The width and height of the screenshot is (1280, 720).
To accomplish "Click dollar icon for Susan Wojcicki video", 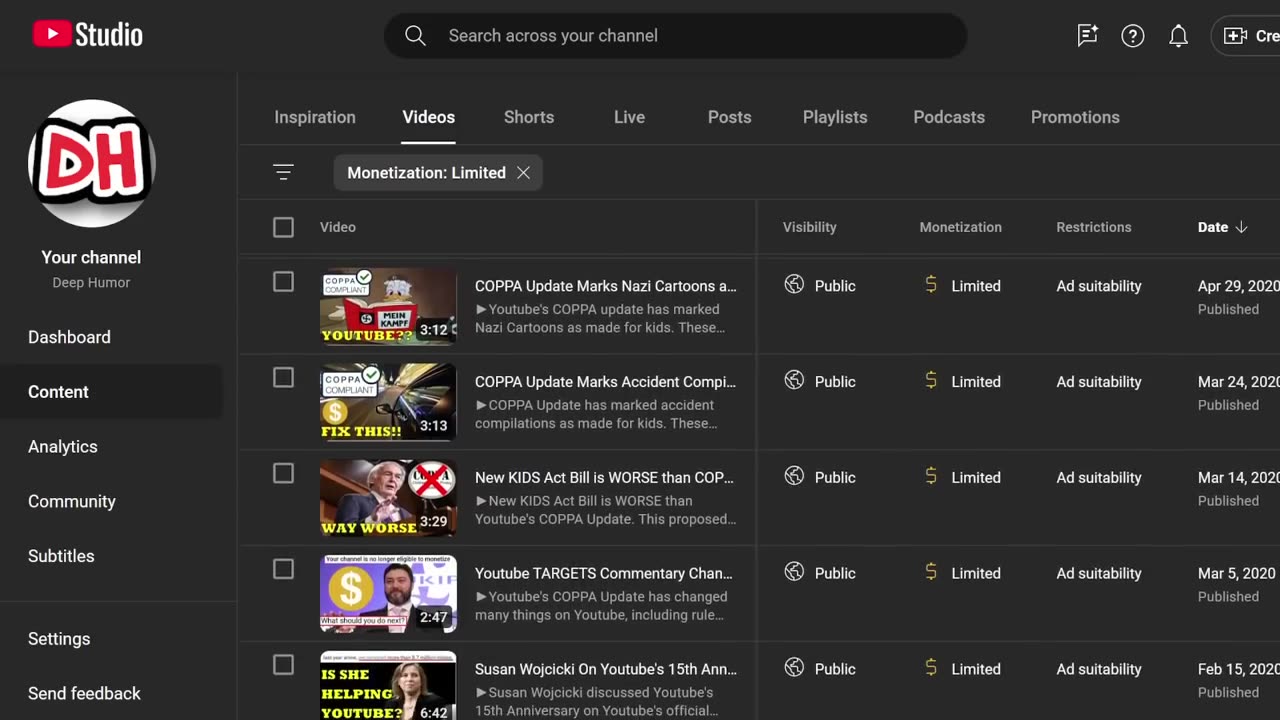I will click(931, 669).
